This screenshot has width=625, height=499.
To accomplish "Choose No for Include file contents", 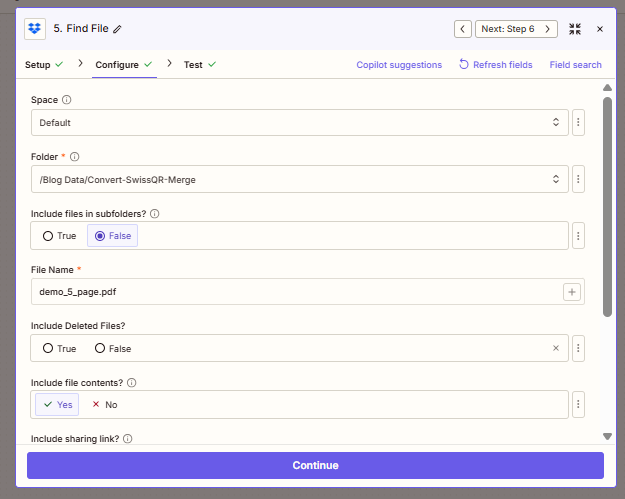I will click(x=105, y=404).
